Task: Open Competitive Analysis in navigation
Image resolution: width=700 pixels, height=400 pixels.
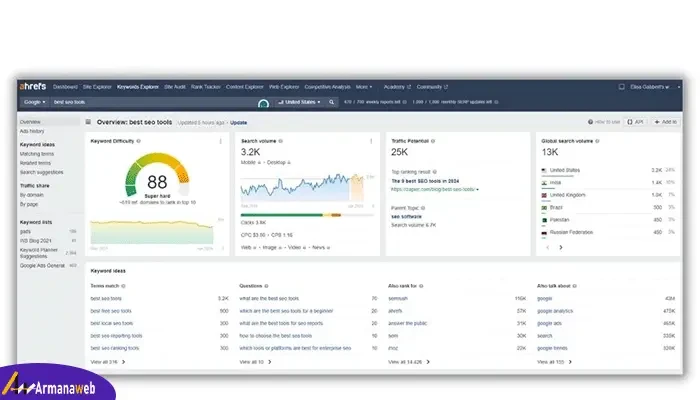Action: tap(327, 87)
